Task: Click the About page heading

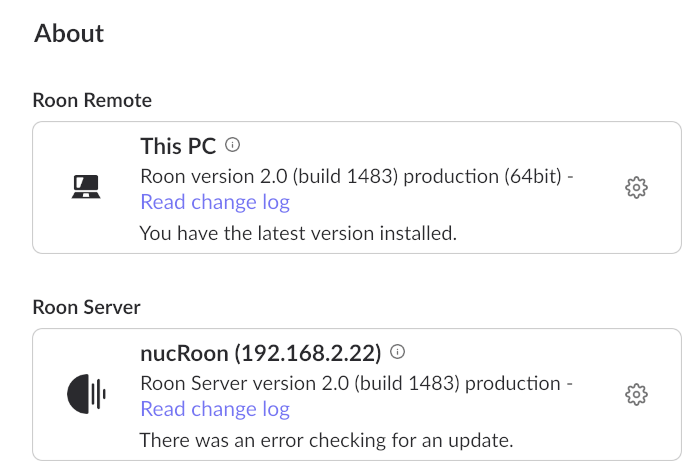Action: click(x=69, y=33)
